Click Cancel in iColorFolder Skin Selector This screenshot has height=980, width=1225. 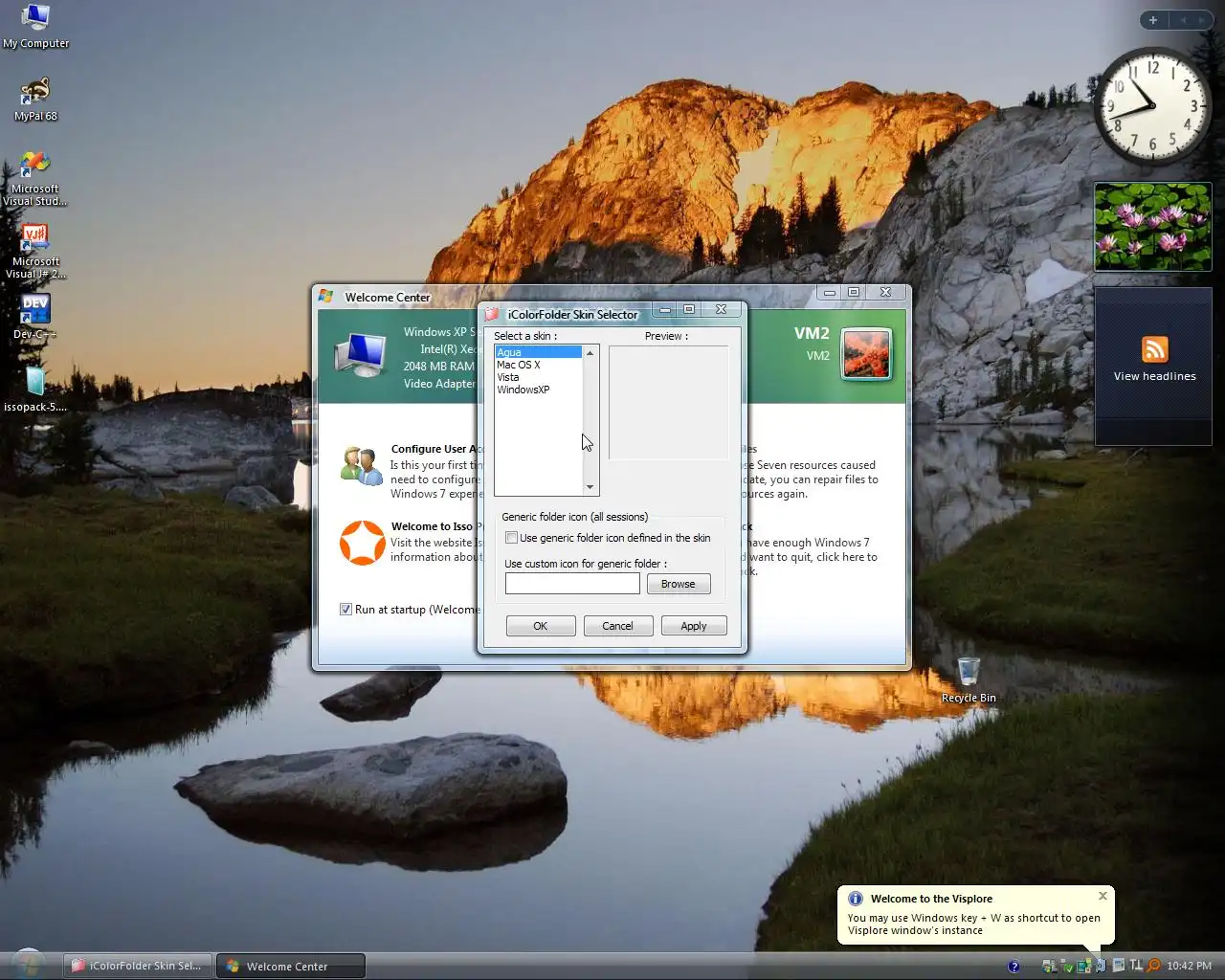point(617,626)
